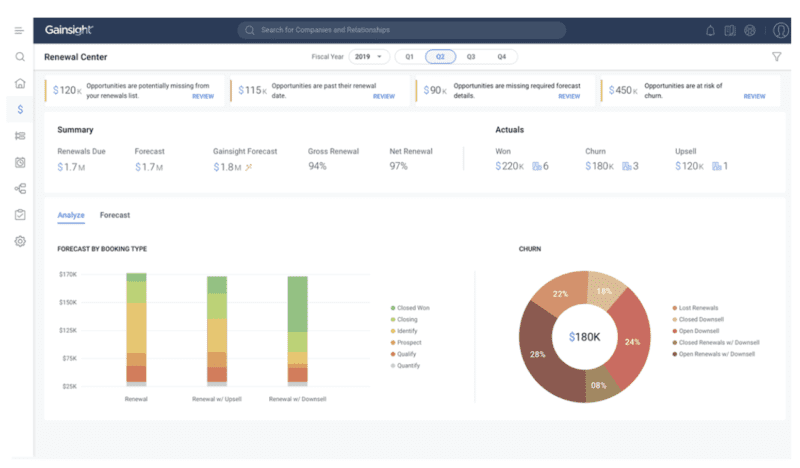Select the Q1 quarter toggle
Viewport: 800px width, 468px height.
(409, 57)
